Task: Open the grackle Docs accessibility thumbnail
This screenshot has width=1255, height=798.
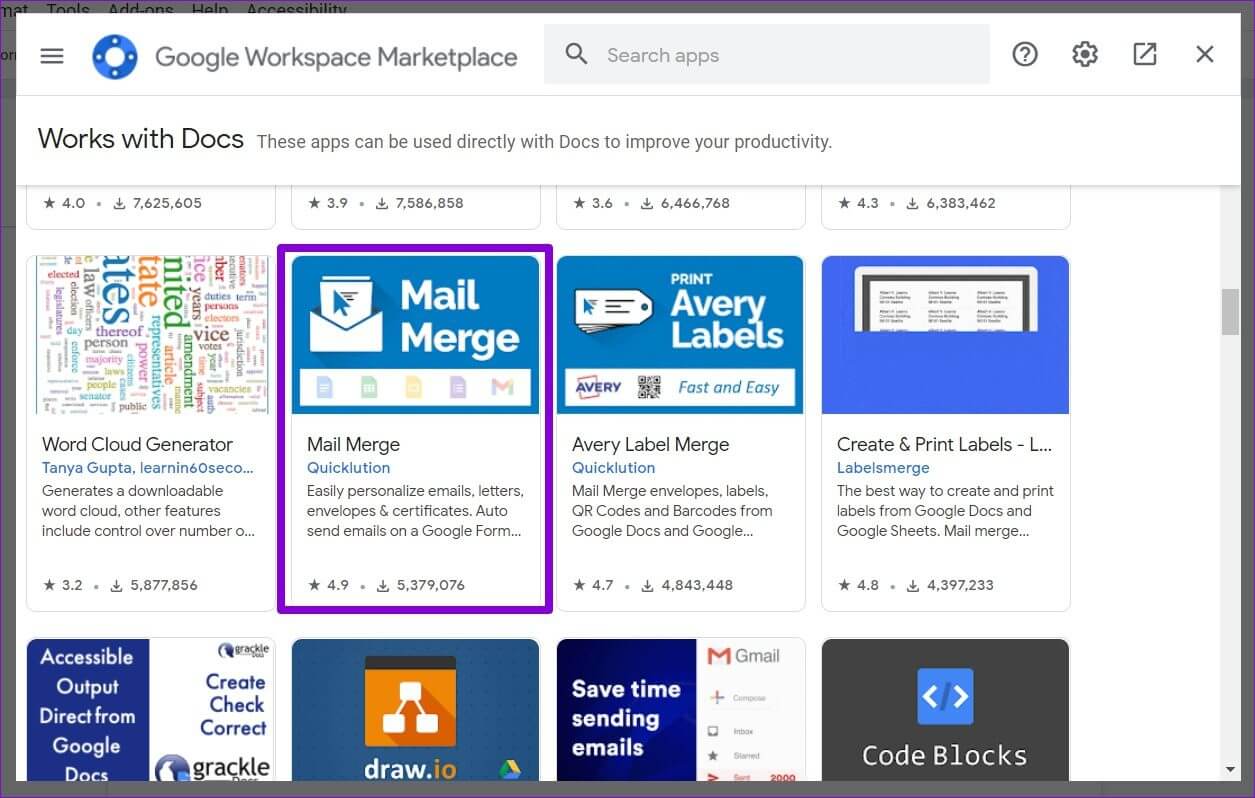Action: (x=151, y=710)
